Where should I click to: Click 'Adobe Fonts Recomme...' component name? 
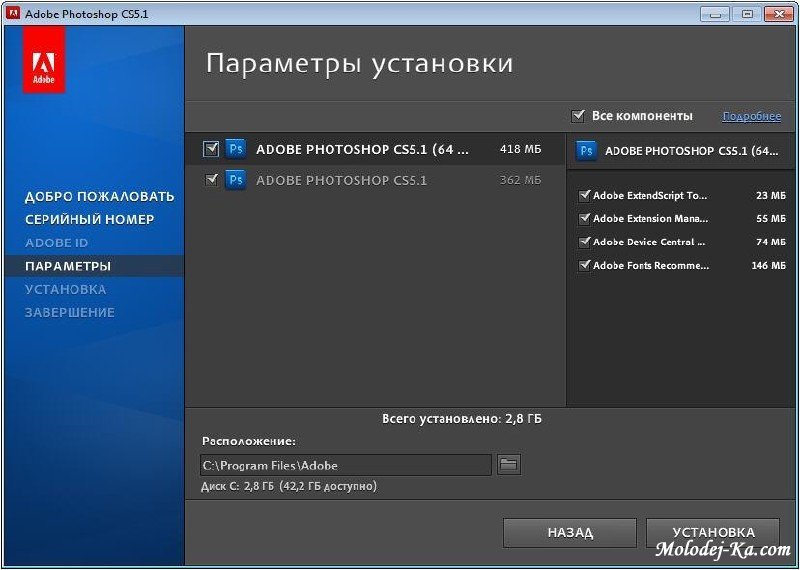click(x=651, y=265)
